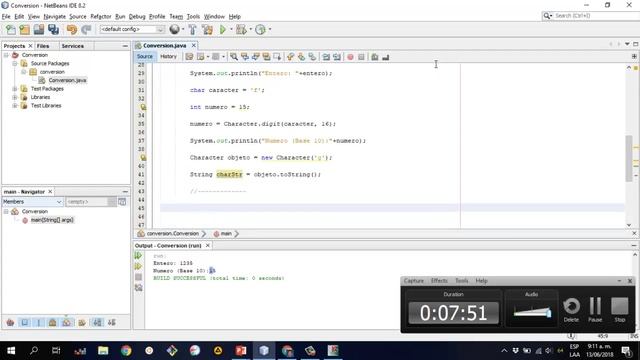Click the Find Selection magnifier icon
This screenshot has height=360, width=640.
click(234, 57)
